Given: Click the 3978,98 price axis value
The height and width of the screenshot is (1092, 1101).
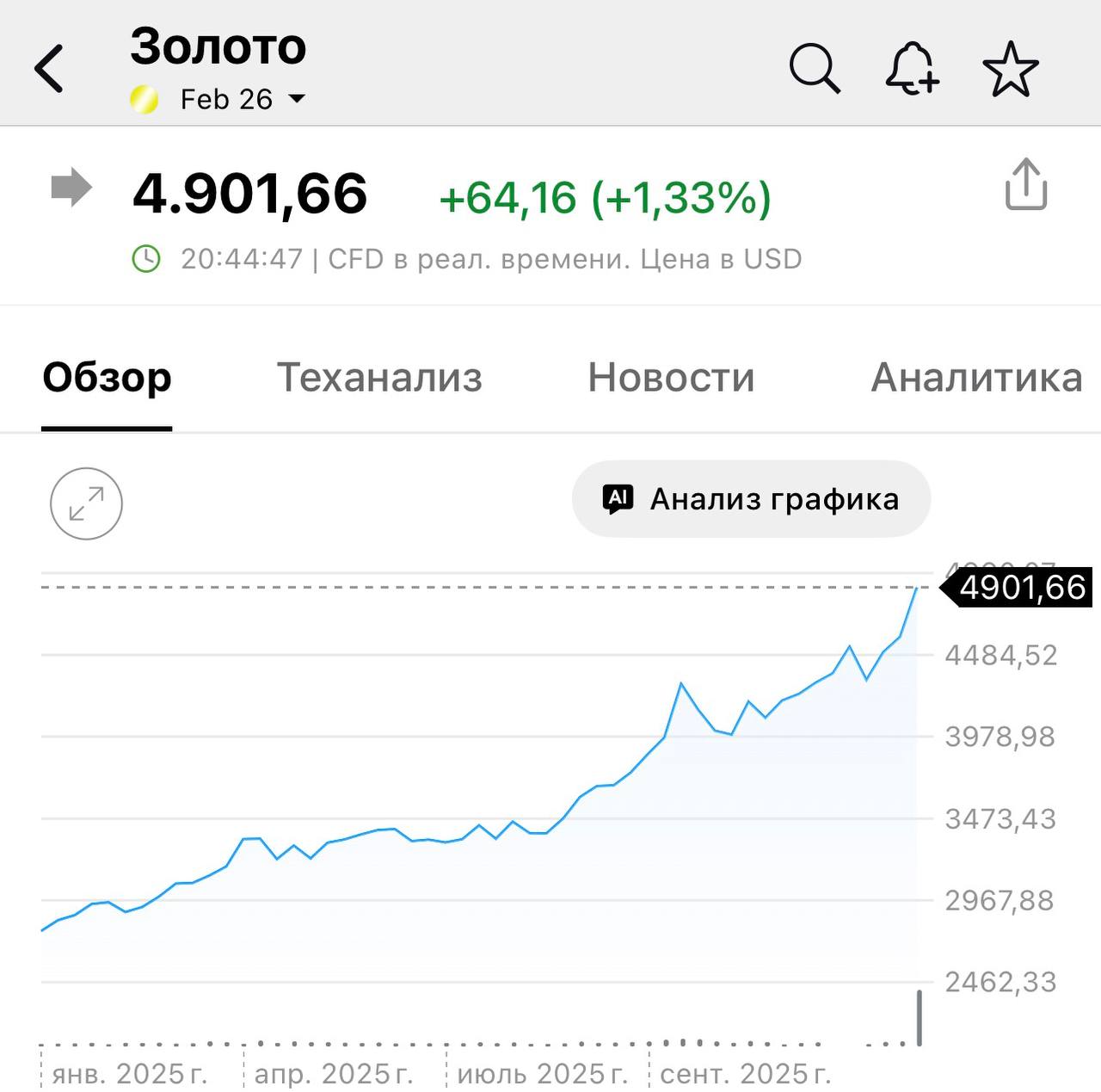Looking at the screenshot, I should (x=1000, y=737).
